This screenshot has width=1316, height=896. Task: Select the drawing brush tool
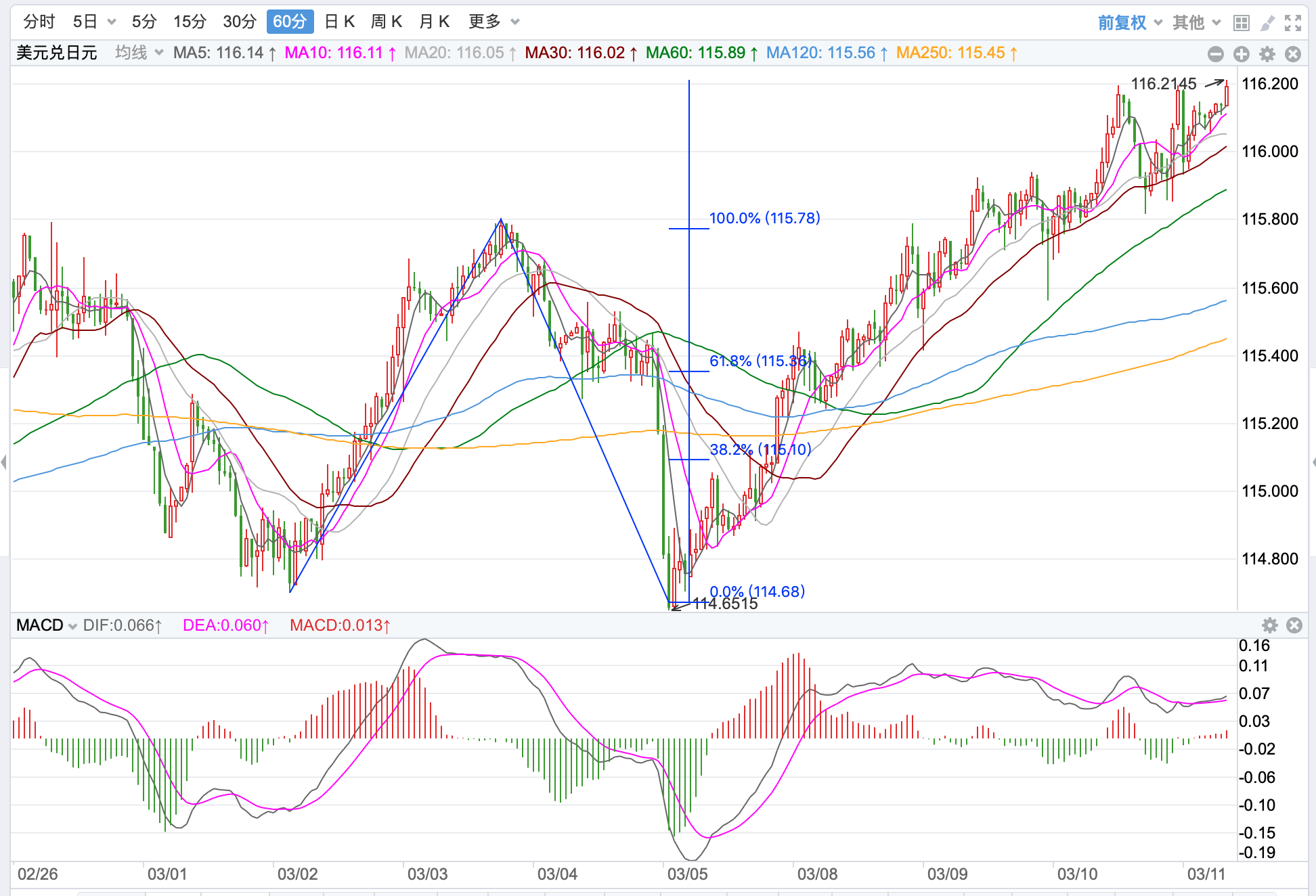coord(1267,23)
